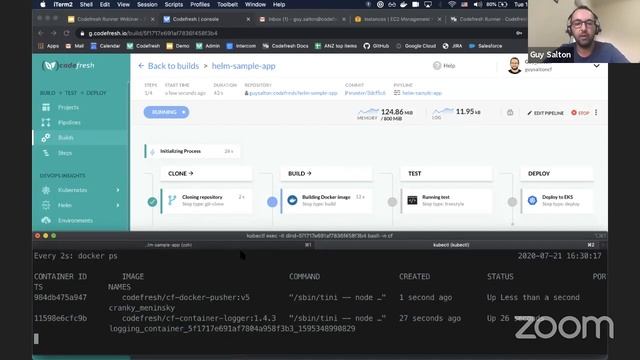Open the Salesforce bookmark
This screenshot has height=360, width=640.
(486, 46)
